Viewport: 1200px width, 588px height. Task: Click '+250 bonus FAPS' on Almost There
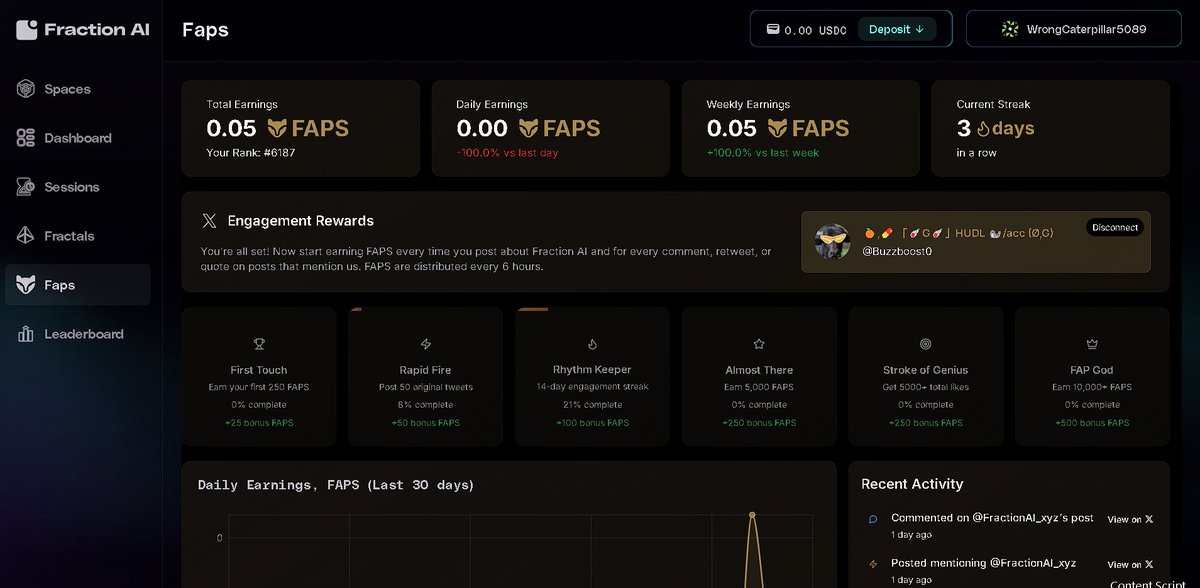pos(759,423)
